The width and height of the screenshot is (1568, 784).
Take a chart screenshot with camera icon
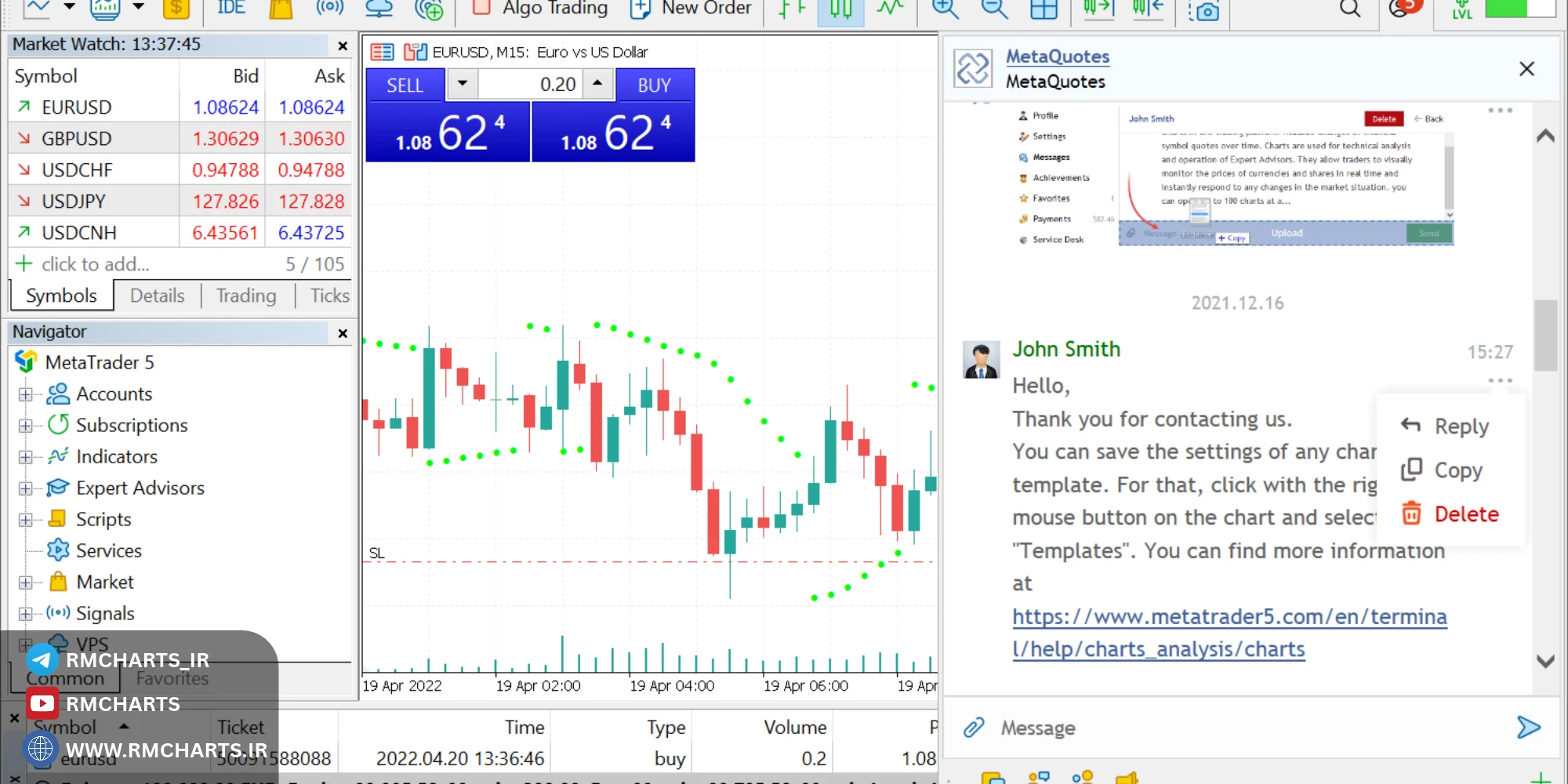coord(1204,9)
